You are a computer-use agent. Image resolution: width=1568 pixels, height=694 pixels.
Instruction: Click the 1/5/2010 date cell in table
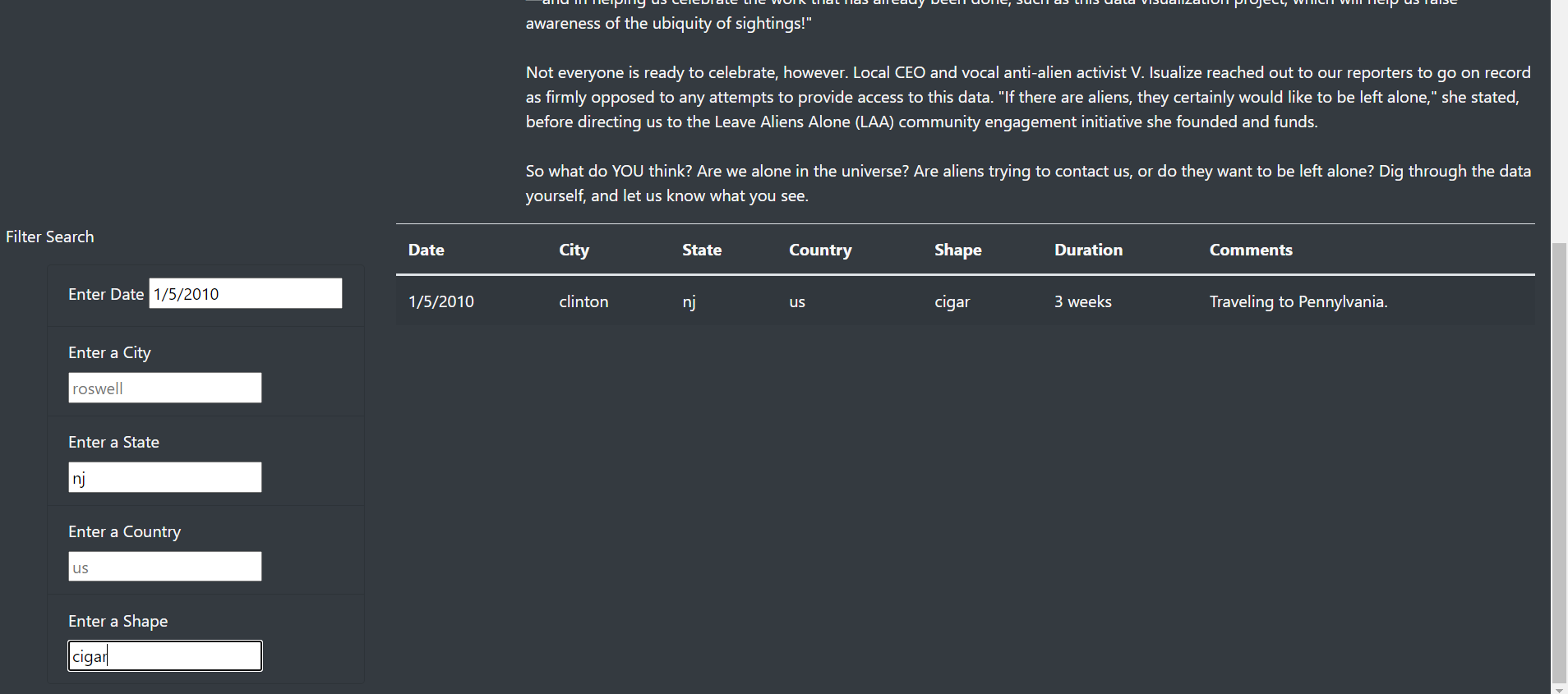tap(441, 301)
